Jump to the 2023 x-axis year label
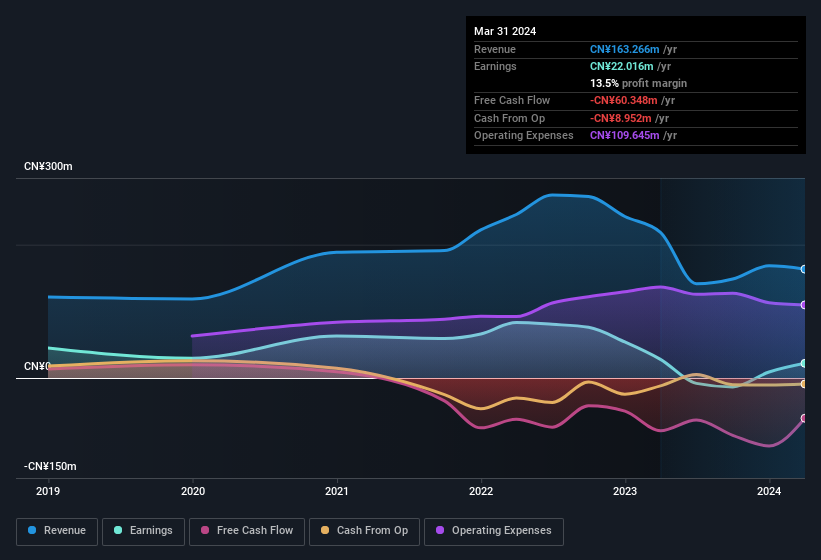 (x=625, y=491)
